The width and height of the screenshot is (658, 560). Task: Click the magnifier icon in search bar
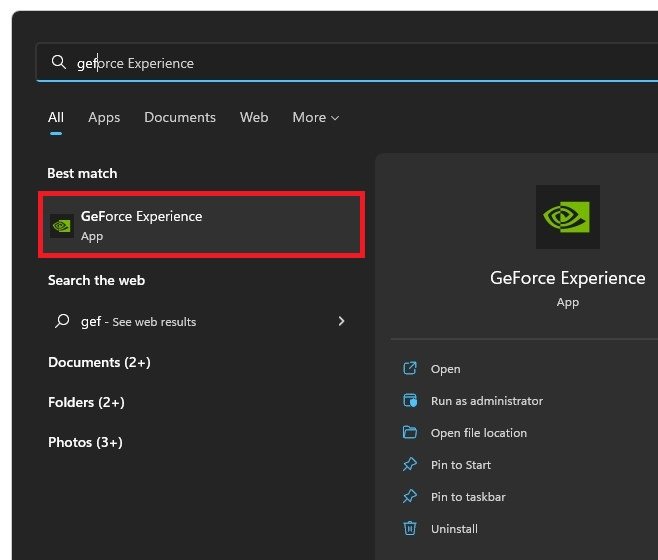pos(59,63)
